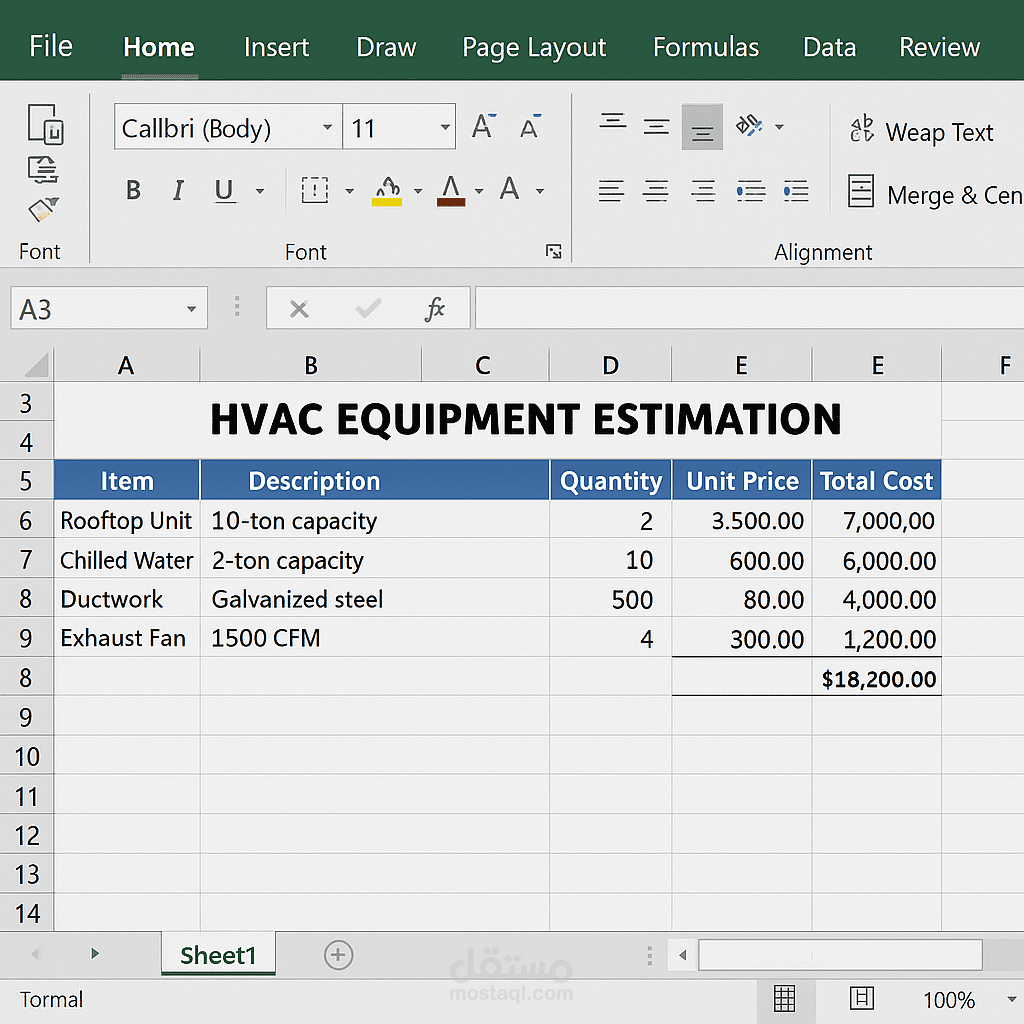Screen dimensions: 1024x1024
Task: Align text to the right
Action: [703, 191]
